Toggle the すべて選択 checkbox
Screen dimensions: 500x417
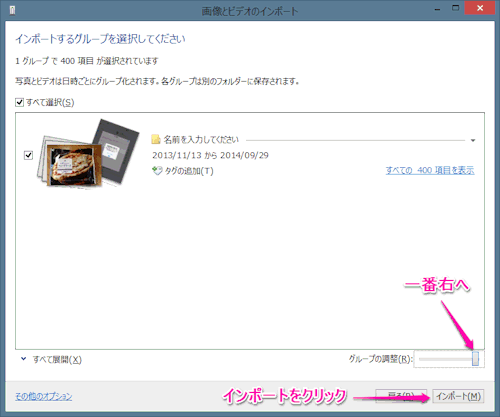coord(19,102)
